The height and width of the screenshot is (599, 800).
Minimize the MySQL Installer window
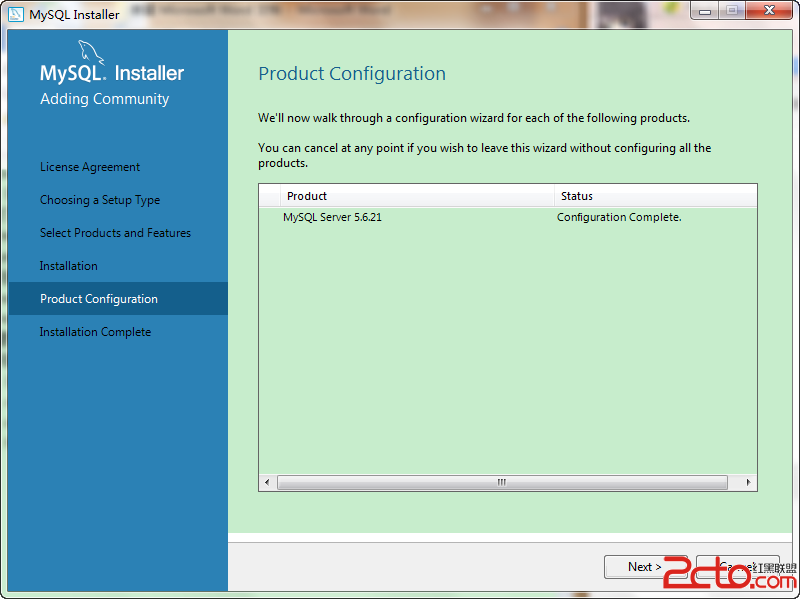point(705,10)
